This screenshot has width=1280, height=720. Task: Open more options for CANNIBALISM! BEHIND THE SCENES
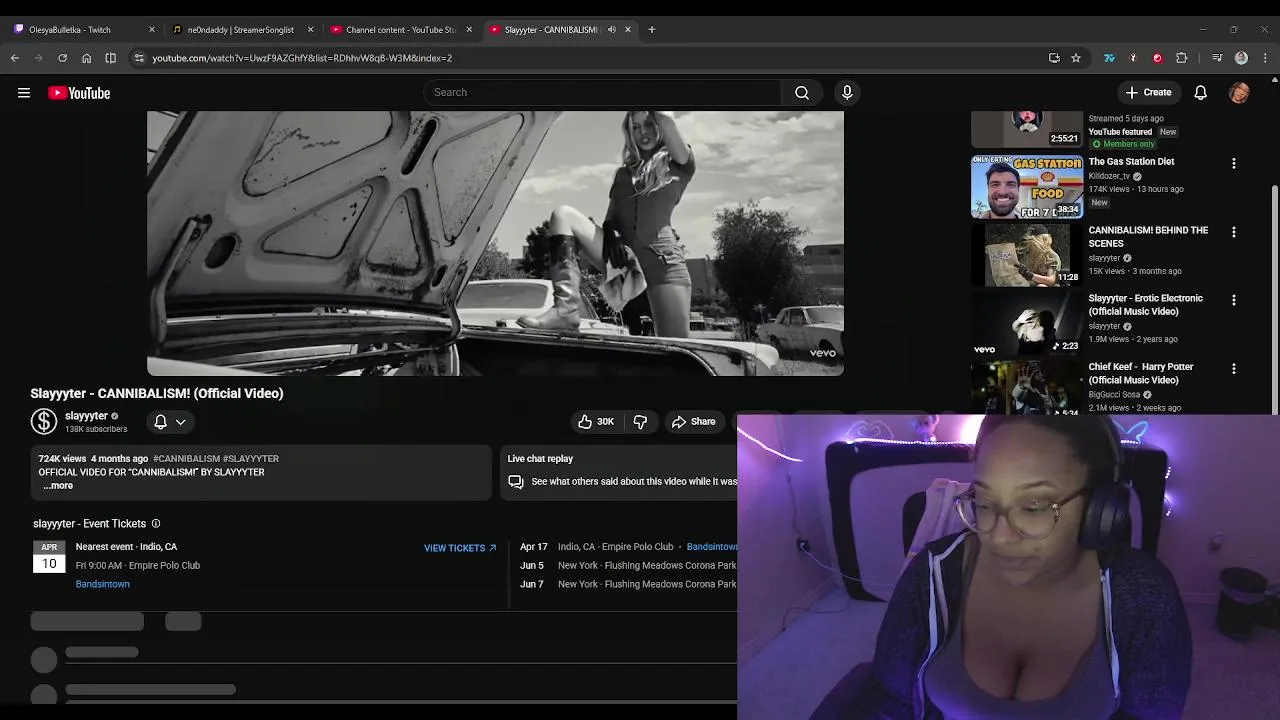pyautogui.click(x=1234, y=232)
